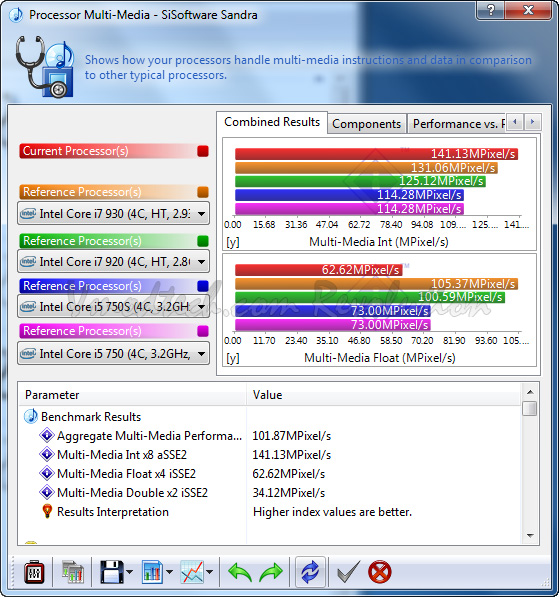Go forward with the green right arrow
The image size is (559, 597).
[x=271, y=572]
